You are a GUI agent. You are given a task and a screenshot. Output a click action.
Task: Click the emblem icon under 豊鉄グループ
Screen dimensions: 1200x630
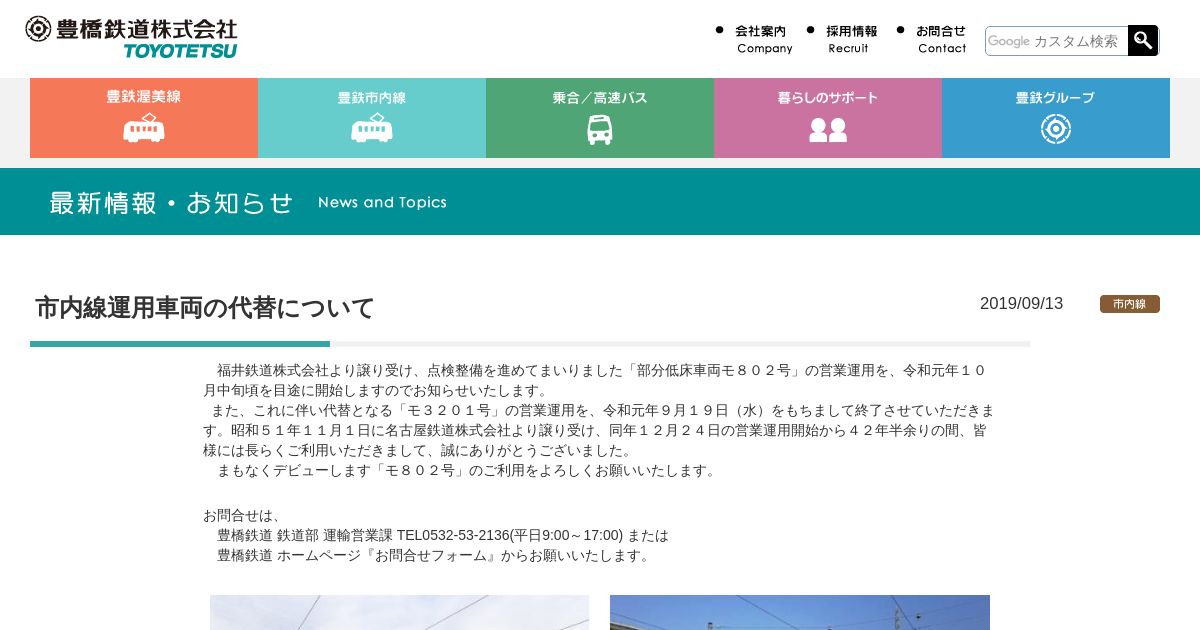tap(1056, 129)
